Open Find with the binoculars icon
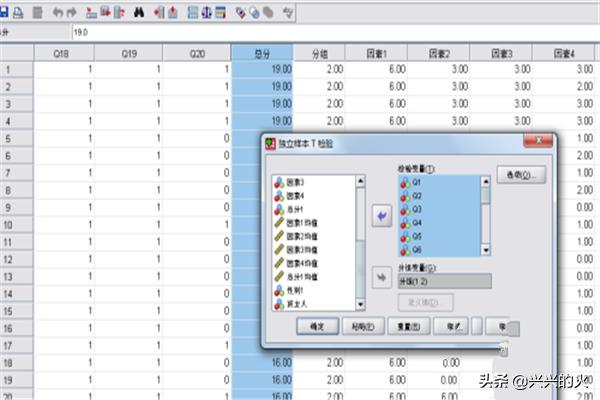This screenshot has height=400, width=600. (138, 12)
